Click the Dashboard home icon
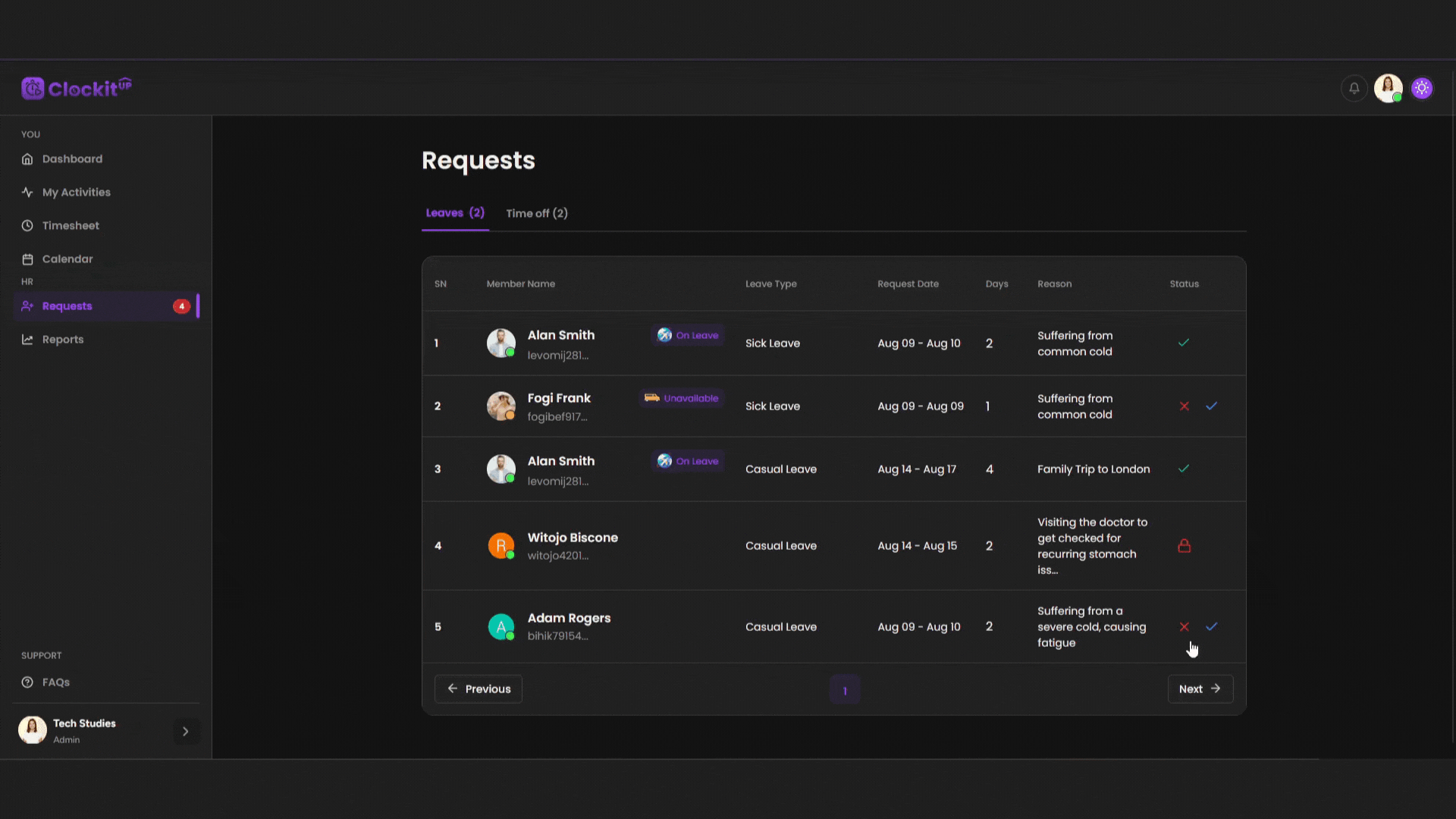The height and width of the screenshot is (819, 1456). (x=27, y=158)
